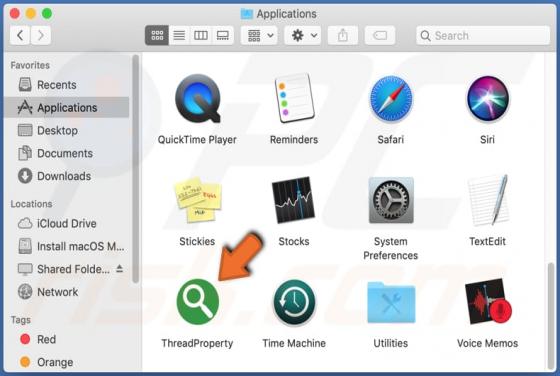Launch Safari from Applications

(x=390, y=99)
